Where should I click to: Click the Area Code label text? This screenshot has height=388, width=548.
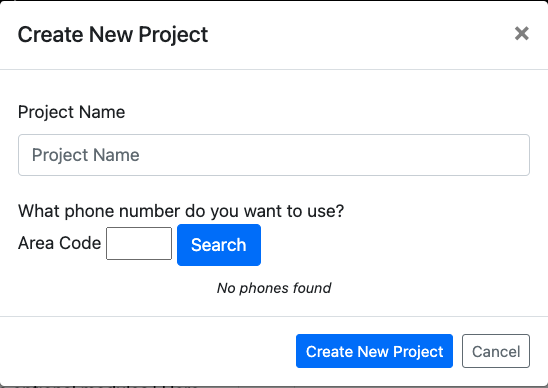[x=59, y=243]
